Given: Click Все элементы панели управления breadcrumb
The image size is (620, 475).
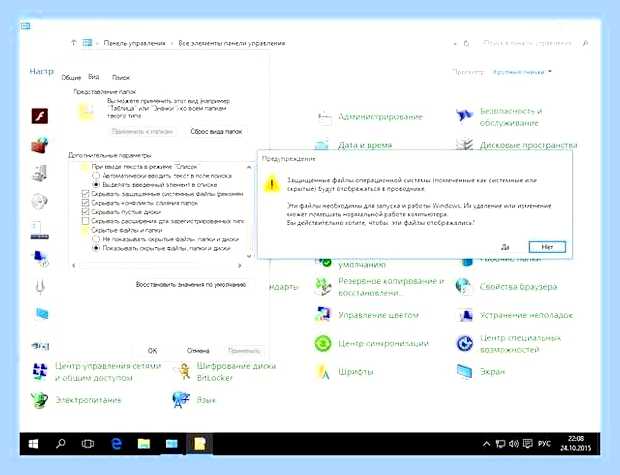Looking at the screenshot, I should [232, 43].
